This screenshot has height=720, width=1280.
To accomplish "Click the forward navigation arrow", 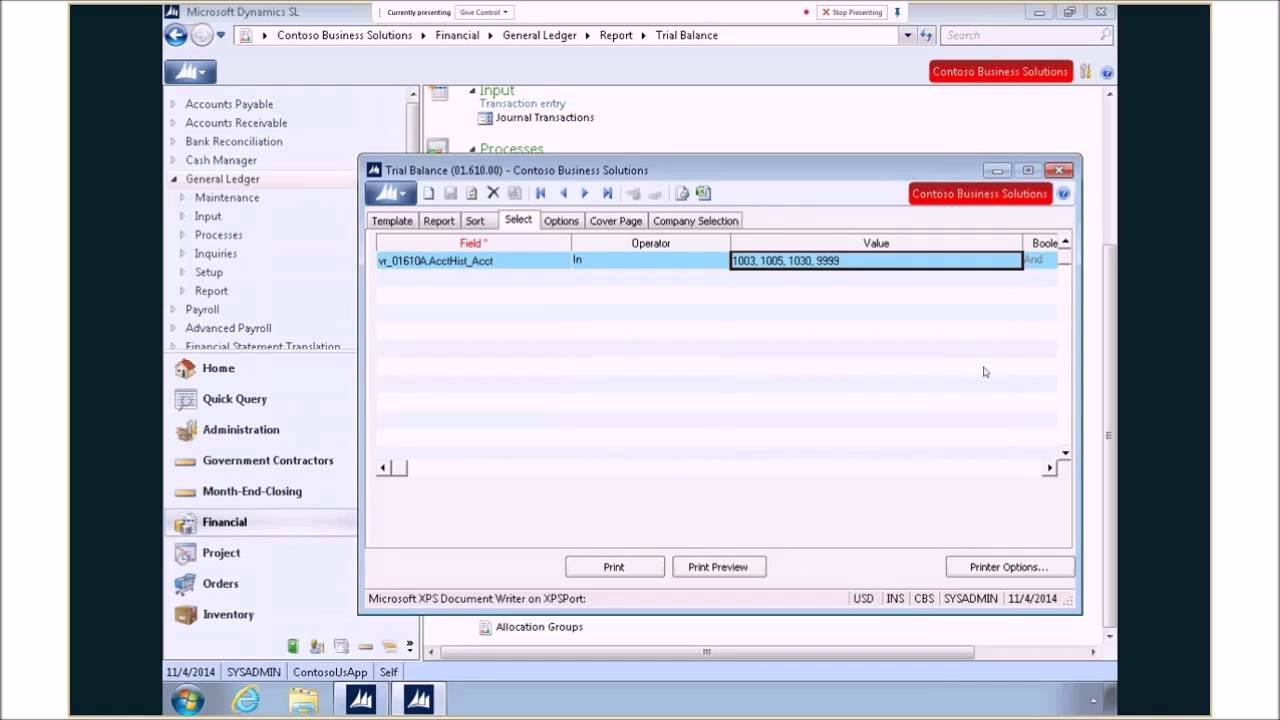I will point(201,35).
